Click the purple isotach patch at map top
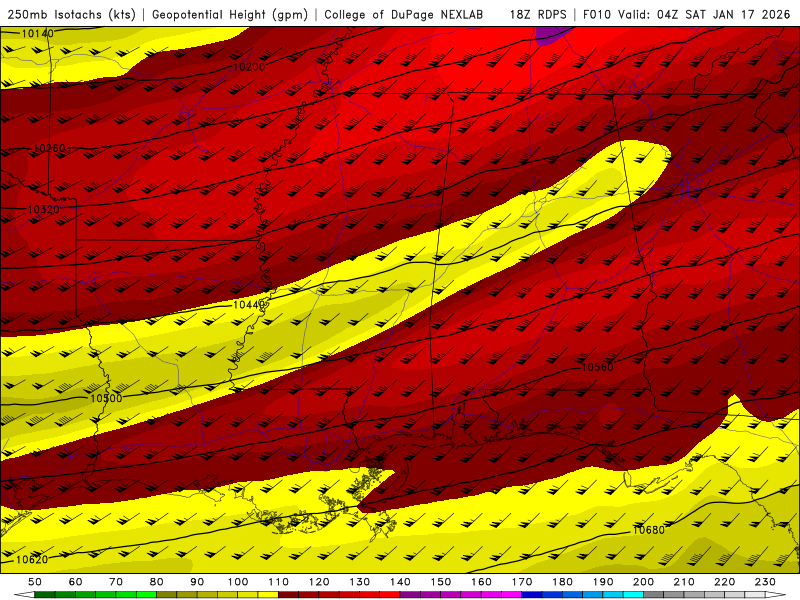Screen dimensions: 800x600 (553, 35)
